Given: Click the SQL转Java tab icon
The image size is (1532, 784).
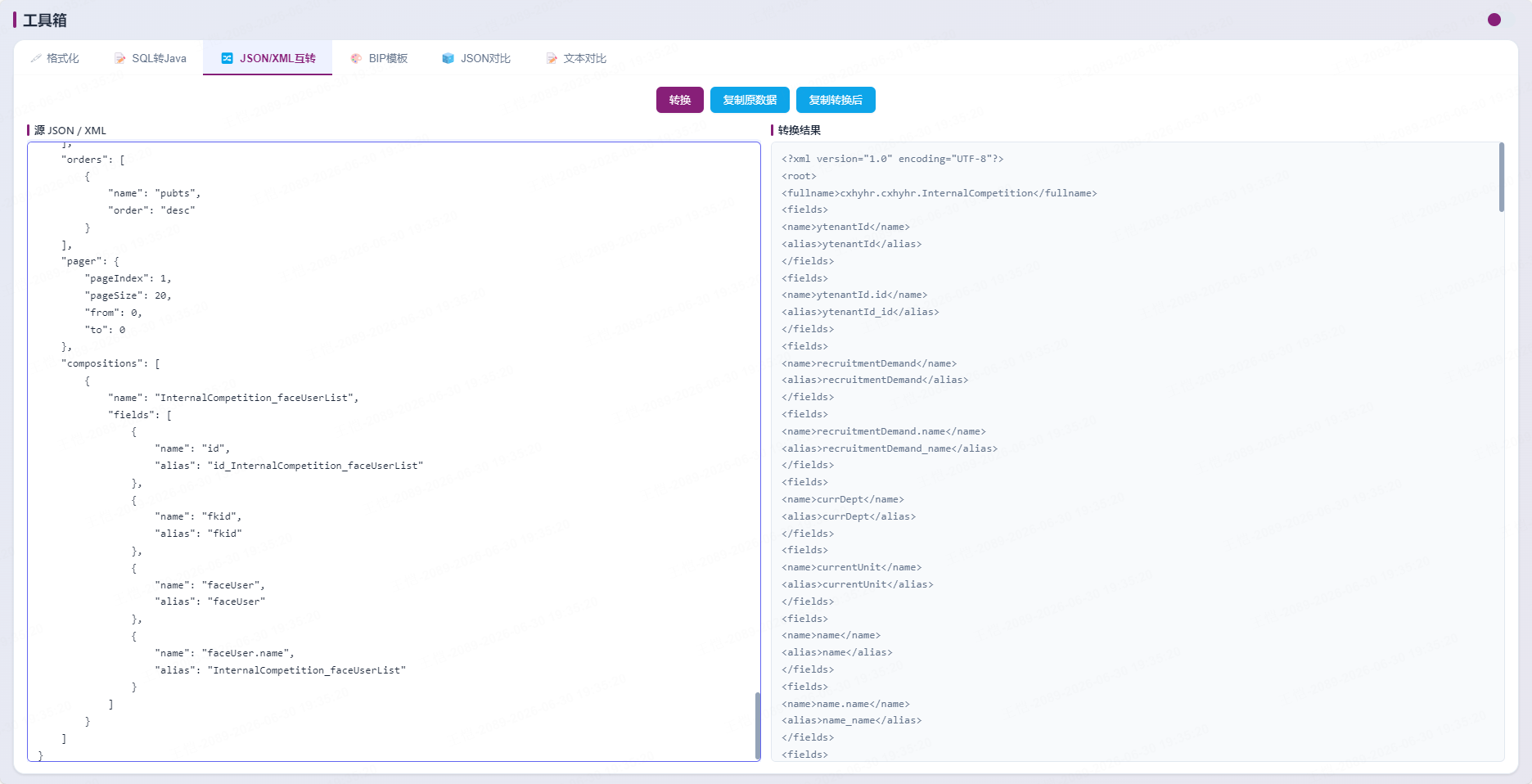Looking at the screenshot, I should coord(120,58).
